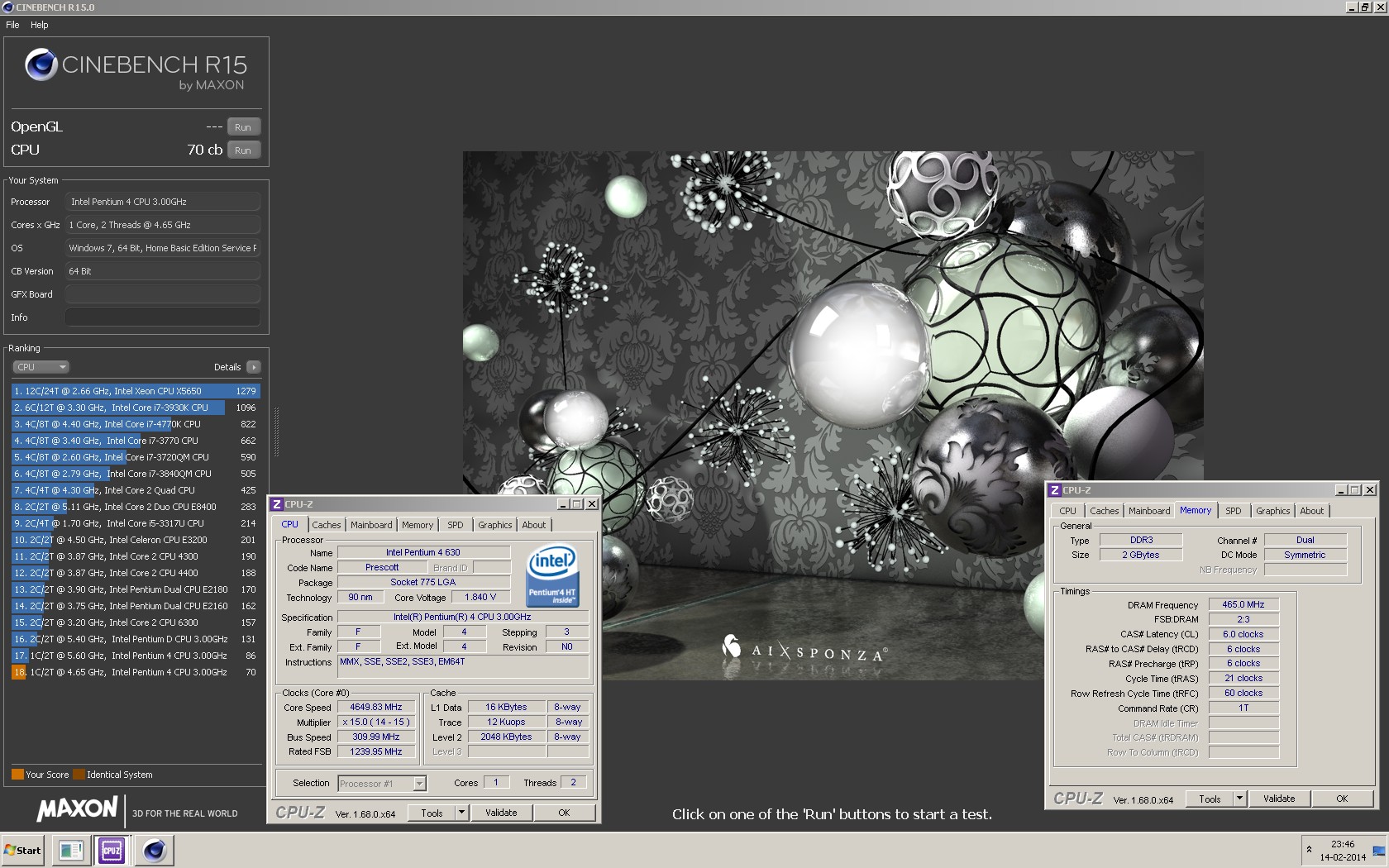The width and height of the screenshot is (1389, 868).
Task: Select CPU tab in left CPU-Z window
Action: 290,524
